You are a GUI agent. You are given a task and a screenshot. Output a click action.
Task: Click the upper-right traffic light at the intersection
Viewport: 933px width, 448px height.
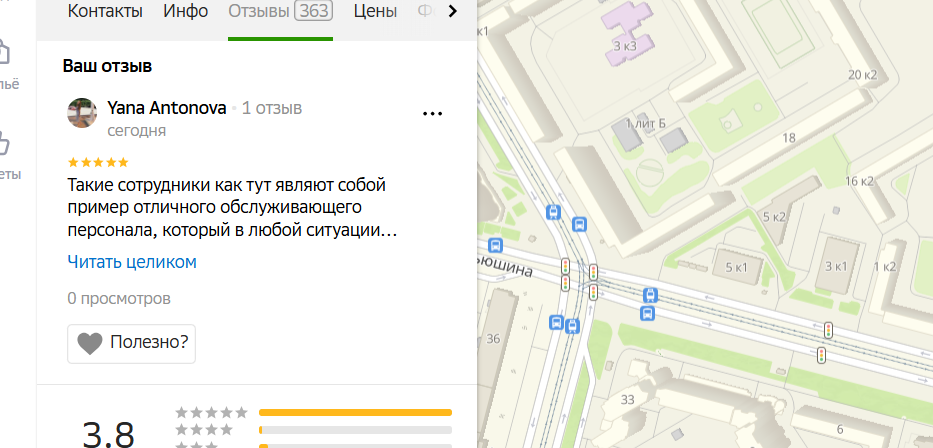[x=593, y=272]
